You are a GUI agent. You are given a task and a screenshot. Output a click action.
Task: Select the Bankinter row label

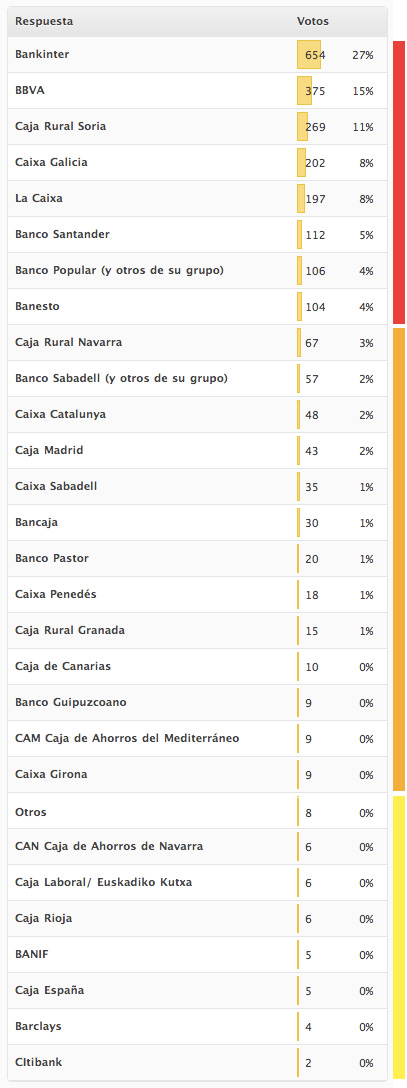point(42,54)
